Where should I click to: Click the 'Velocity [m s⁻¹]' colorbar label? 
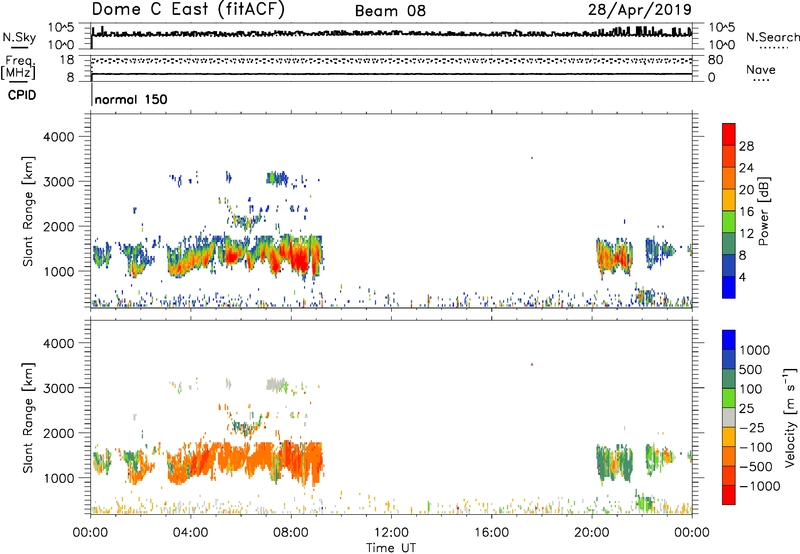pyautogui.click(x=790, y=417)
